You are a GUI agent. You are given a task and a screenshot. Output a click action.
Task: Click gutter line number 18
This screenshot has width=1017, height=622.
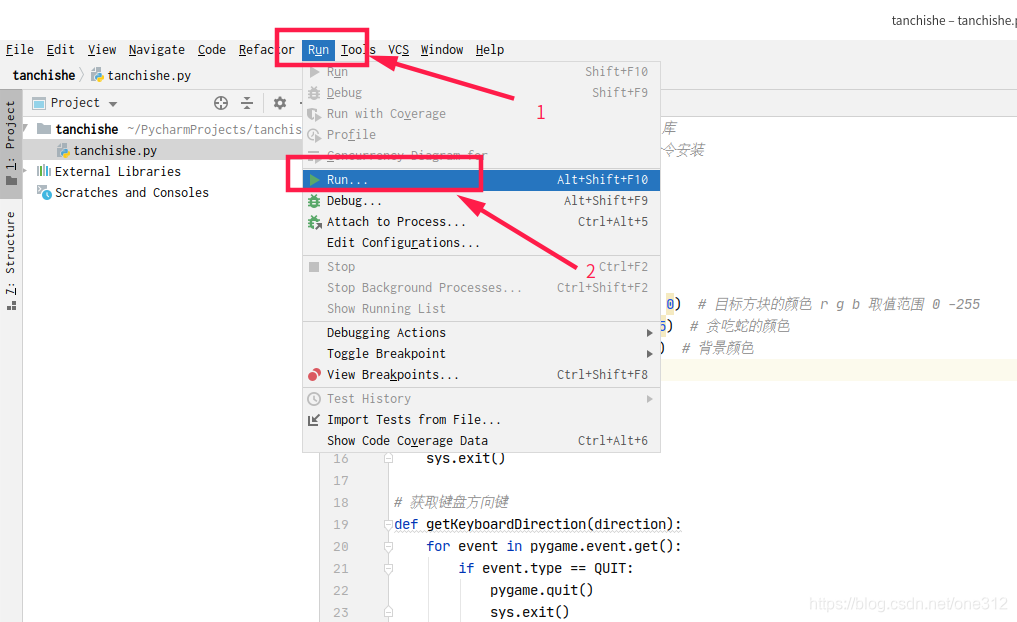[341, 503]
